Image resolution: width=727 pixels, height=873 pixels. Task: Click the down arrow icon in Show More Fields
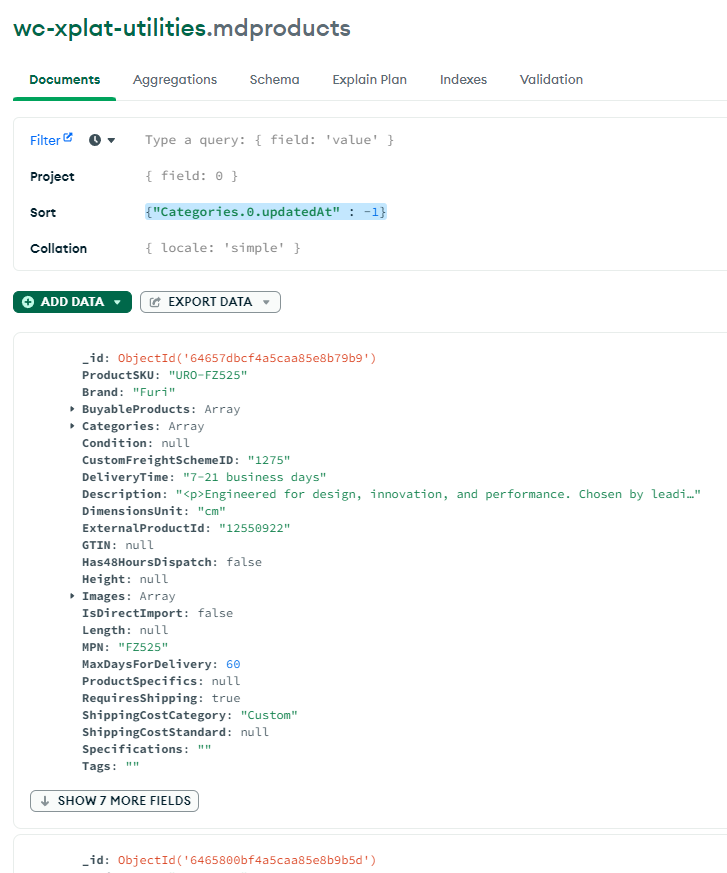(x=45, y=801)
